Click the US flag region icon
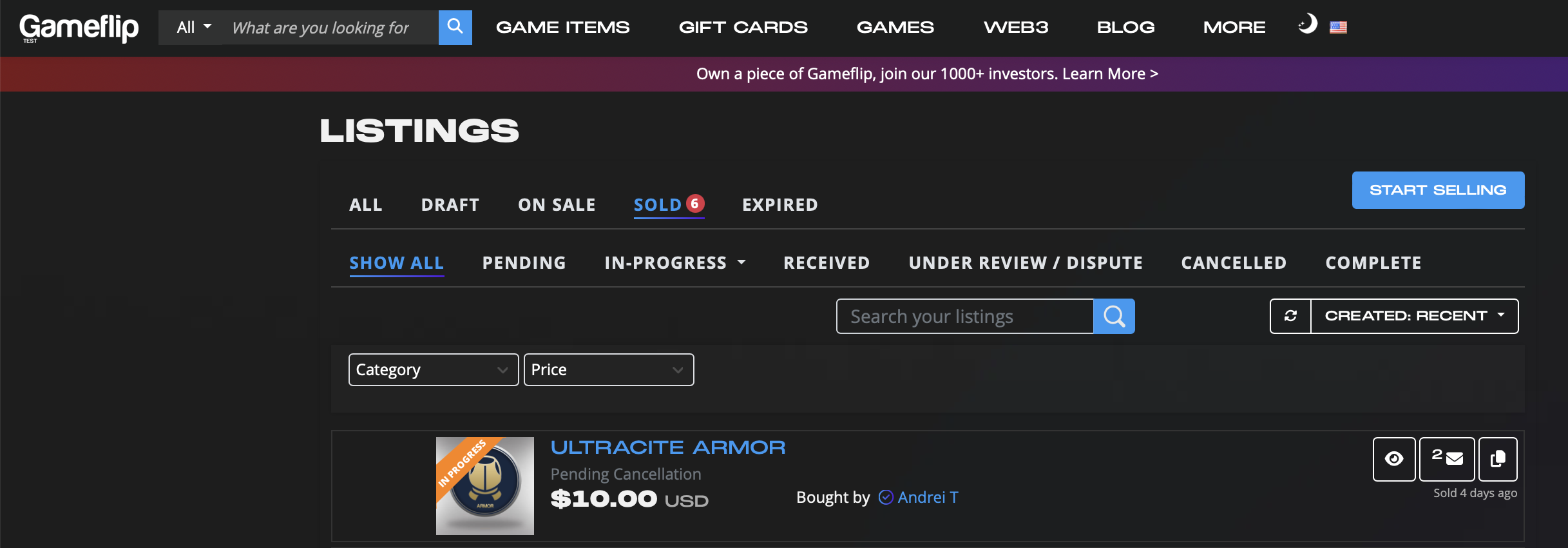 coord(1338,28)
